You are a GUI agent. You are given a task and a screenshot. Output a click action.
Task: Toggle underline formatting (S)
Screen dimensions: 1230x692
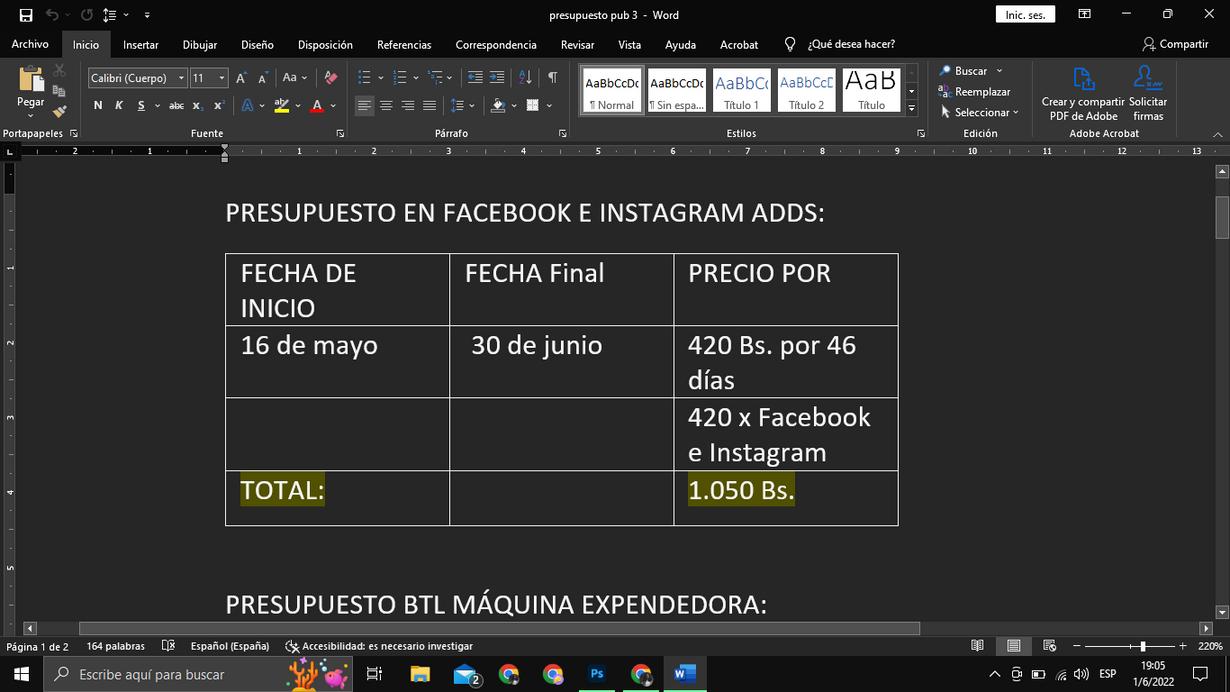[x=141, y=105]
